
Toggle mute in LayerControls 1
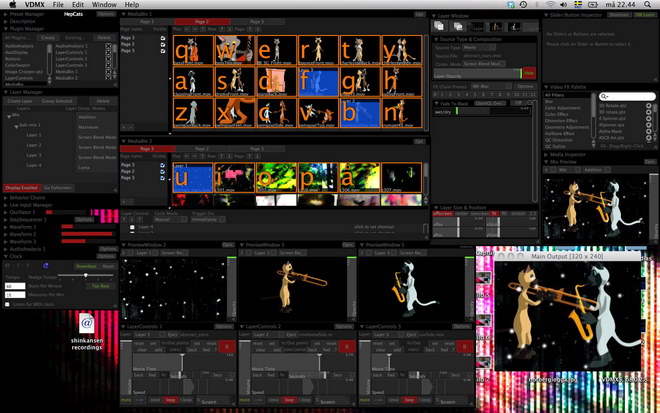click(126, 400)
